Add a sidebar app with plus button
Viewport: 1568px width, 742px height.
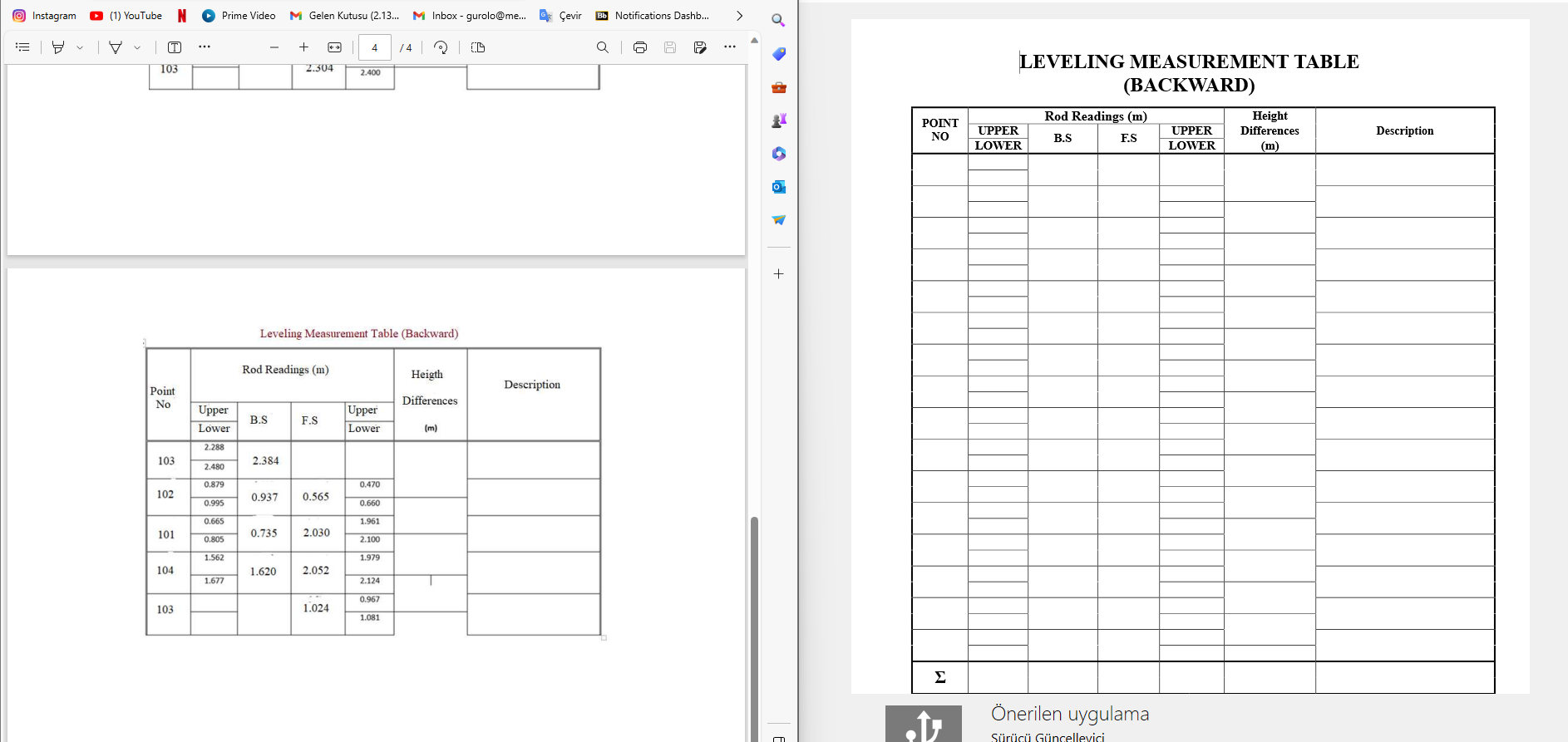[779, 273]
